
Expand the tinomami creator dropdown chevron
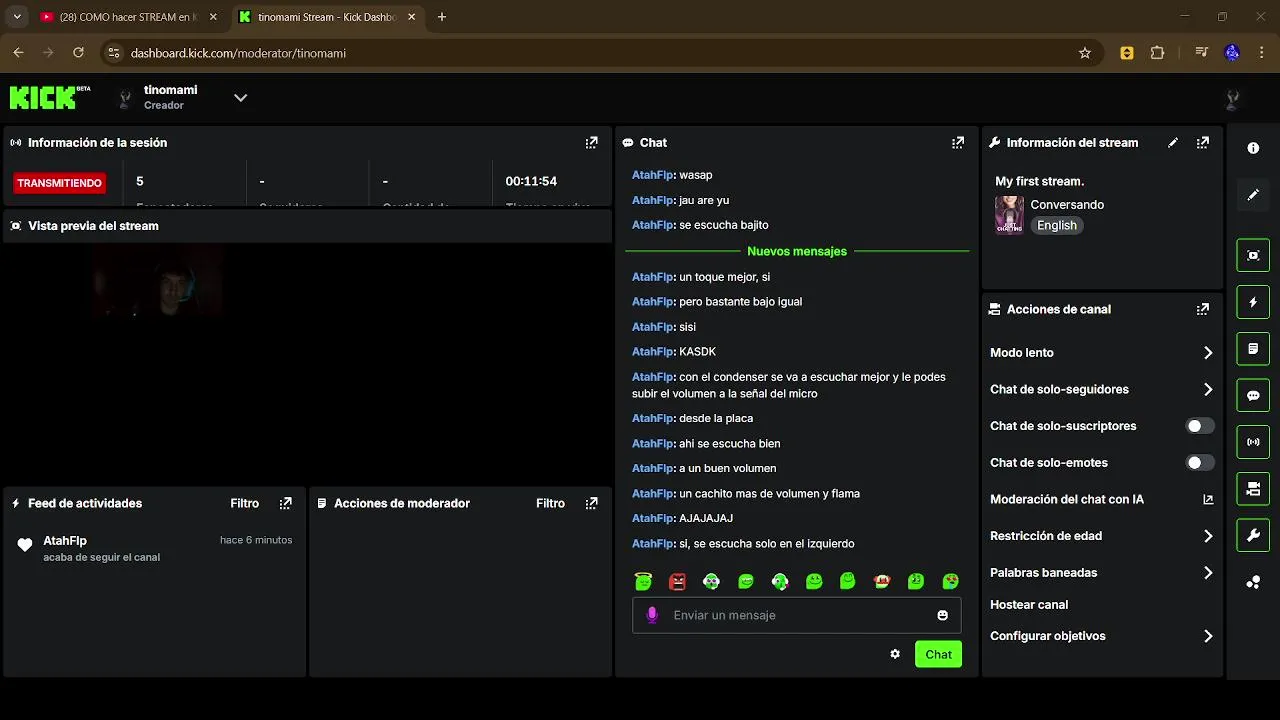(240, 98)
